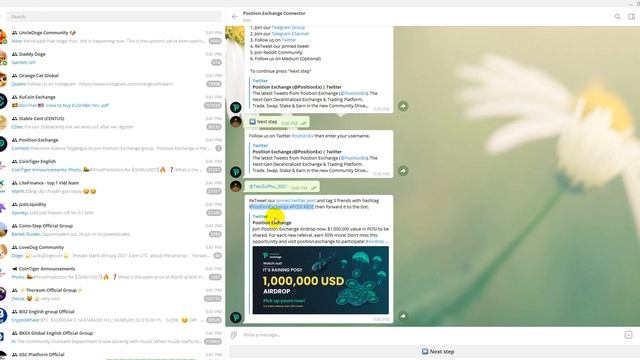
Task: Open the Thoreum Official Group chat
Action: (x=111, y=294)
